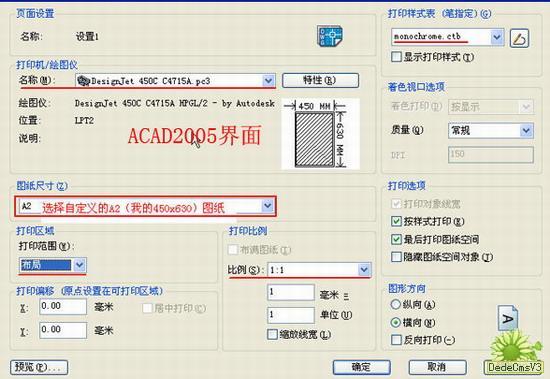Viewport: 550px width, 379px height.
Task: Enable 反向打印 checkbox
Action: click(396, 340)
